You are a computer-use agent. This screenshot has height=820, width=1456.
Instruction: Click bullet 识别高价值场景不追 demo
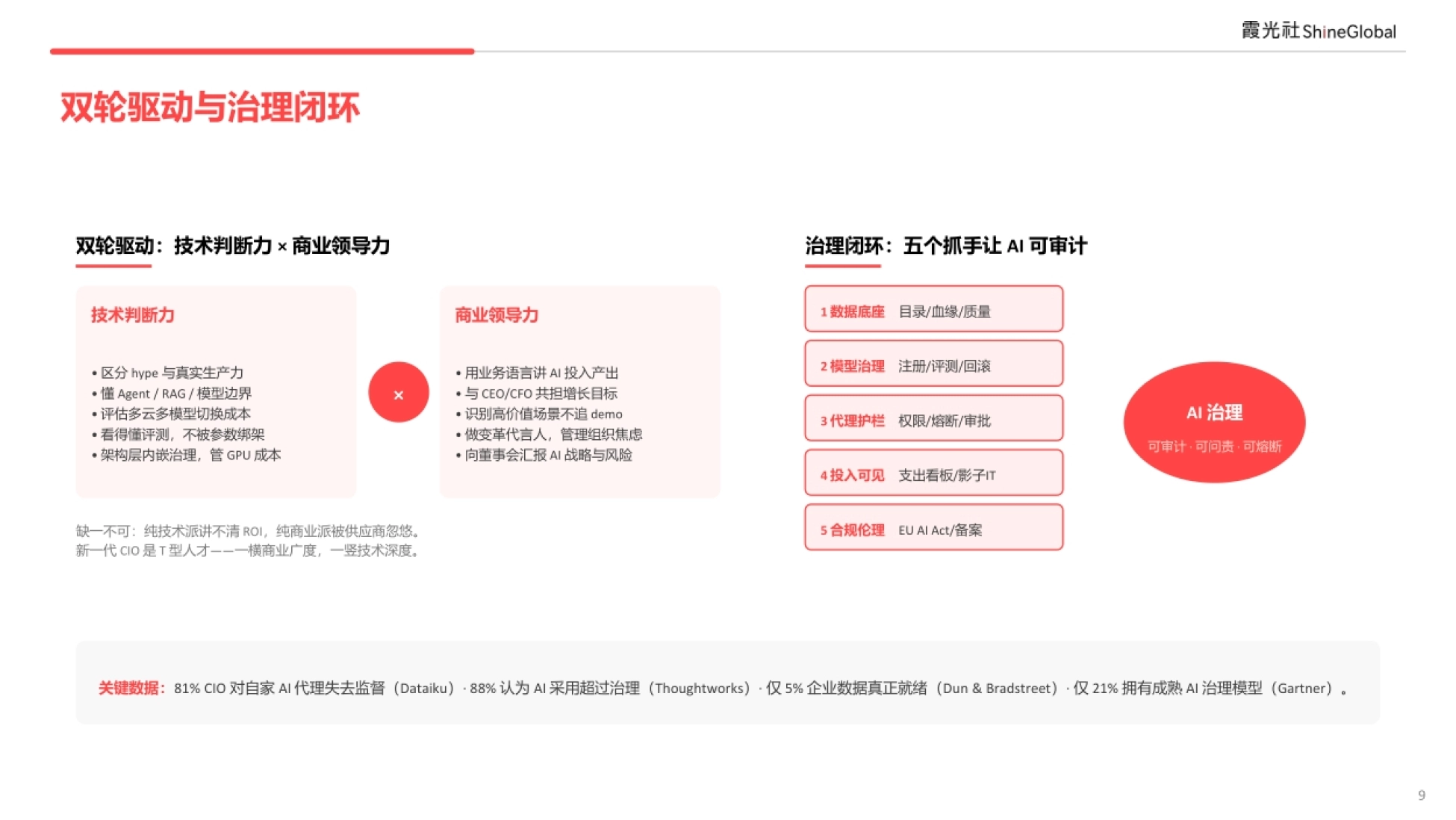(x=539, y=414)
